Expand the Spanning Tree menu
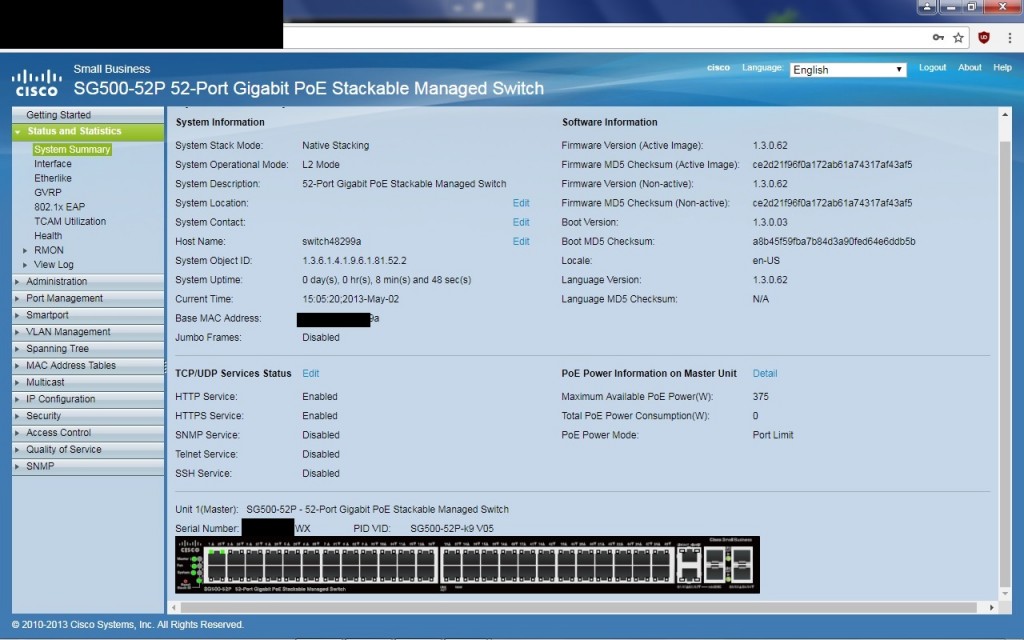1024x640 pixels. coord(88,349)
